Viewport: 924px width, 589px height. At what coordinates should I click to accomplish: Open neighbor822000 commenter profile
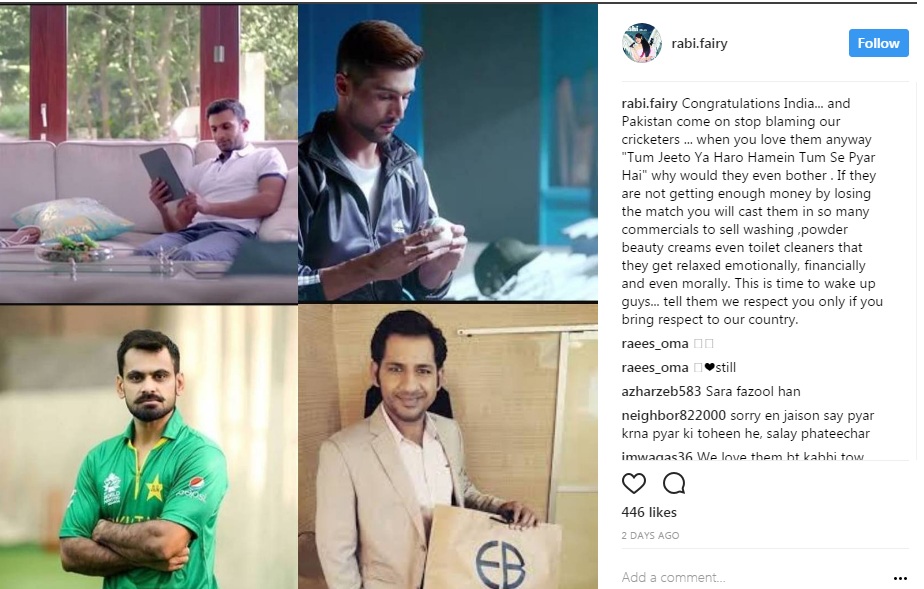click(x=674, y=415)
